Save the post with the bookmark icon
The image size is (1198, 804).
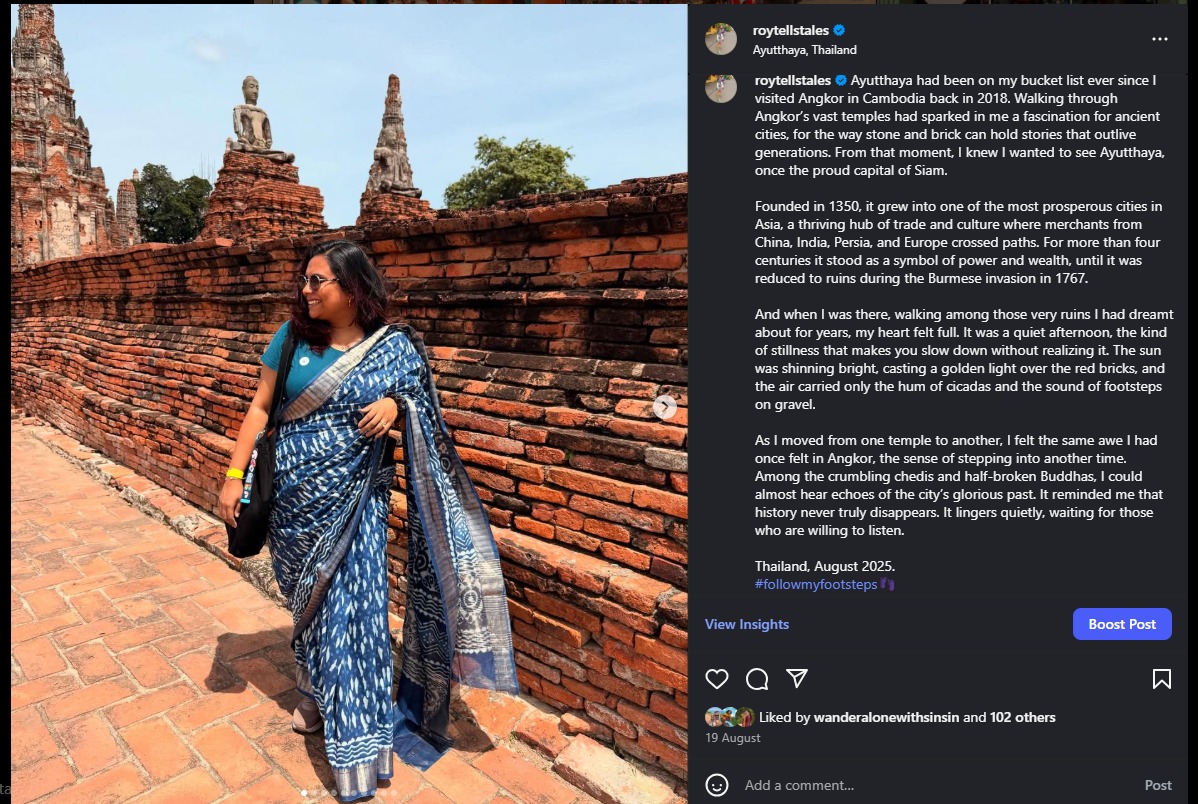1161,679
